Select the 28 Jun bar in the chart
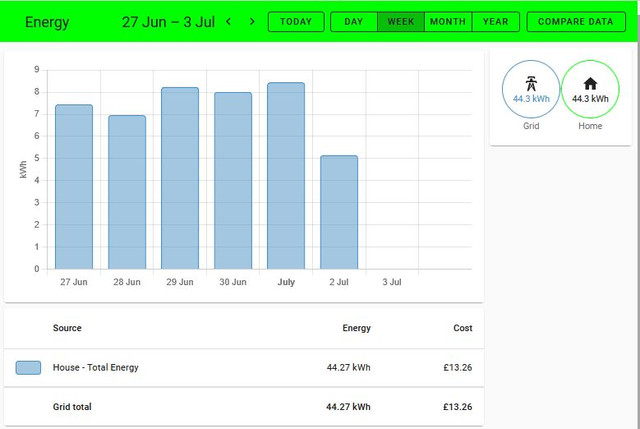Image resolution: width=640 pixels, height=429 pixels. pos(127,192)
